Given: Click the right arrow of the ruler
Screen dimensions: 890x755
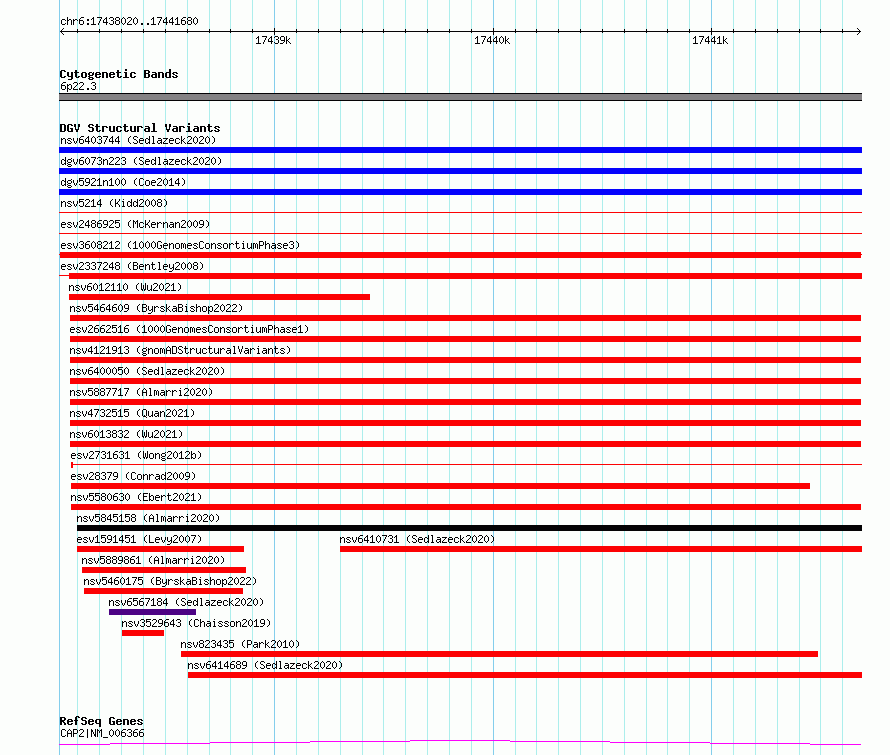Looking at the screenshot, I should click(859, 31).
